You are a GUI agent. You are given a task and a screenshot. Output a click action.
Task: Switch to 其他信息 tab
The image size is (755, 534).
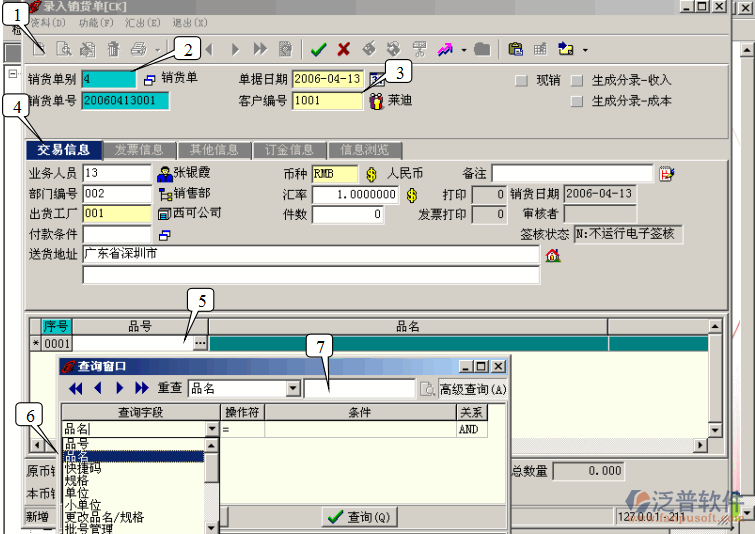coord(214,150)
